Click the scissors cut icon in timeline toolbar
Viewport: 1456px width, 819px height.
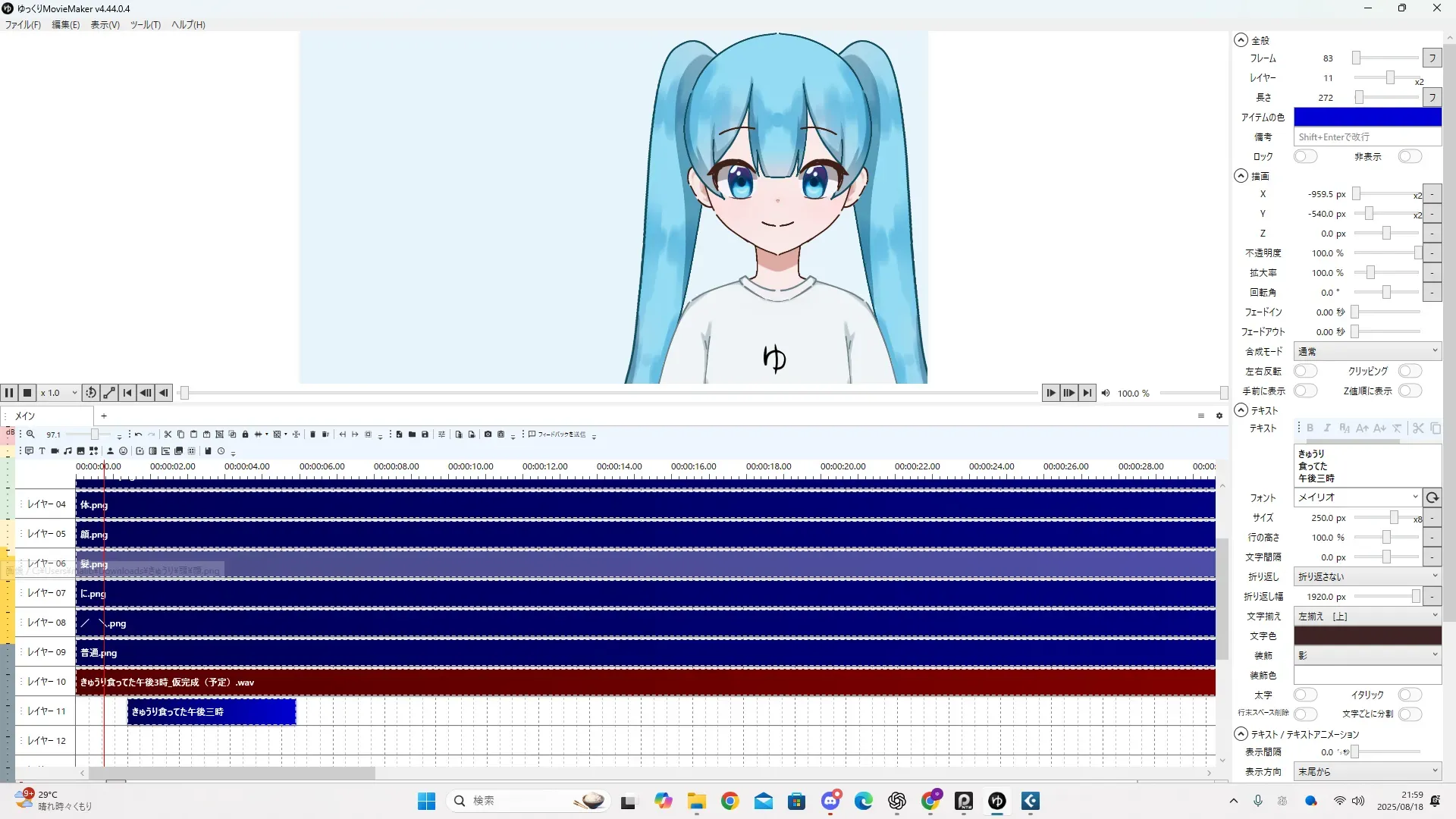coord(168,435)
